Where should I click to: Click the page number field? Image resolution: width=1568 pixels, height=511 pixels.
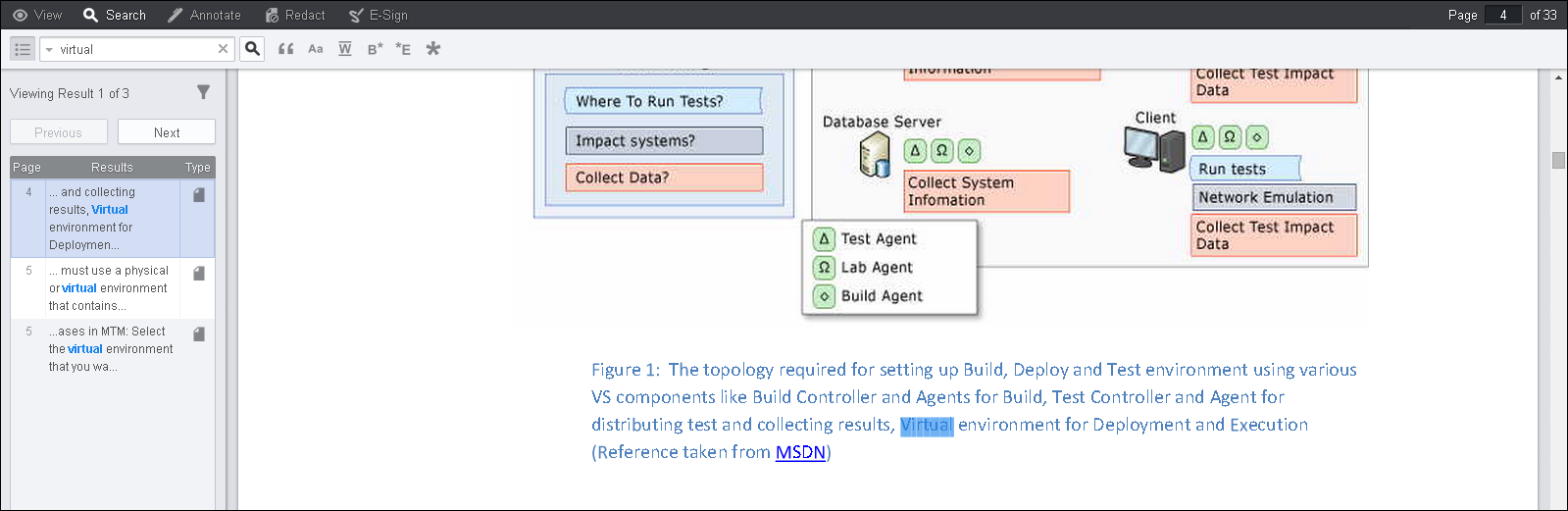[1502, 15]
